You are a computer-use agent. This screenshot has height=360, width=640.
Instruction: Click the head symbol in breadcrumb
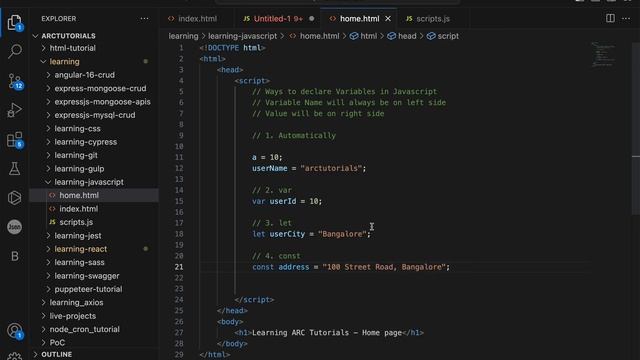pos(402,36)
